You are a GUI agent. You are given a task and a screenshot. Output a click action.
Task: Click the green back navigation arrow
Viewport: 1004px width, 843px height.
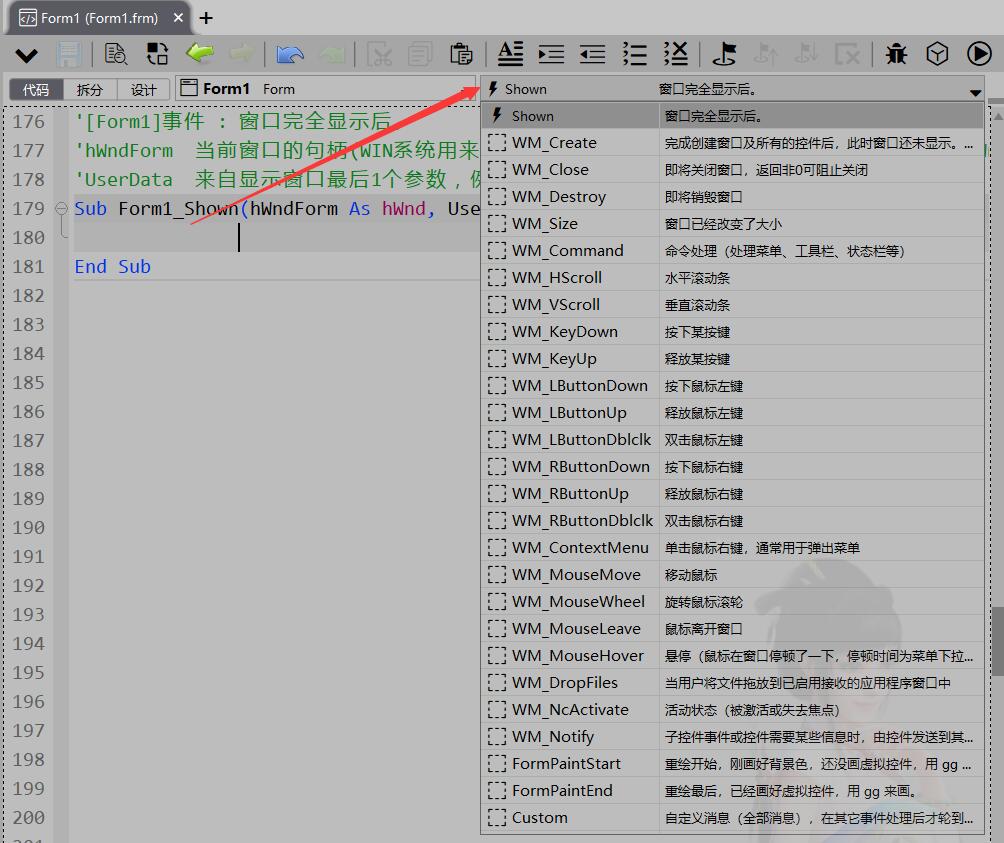201,54
